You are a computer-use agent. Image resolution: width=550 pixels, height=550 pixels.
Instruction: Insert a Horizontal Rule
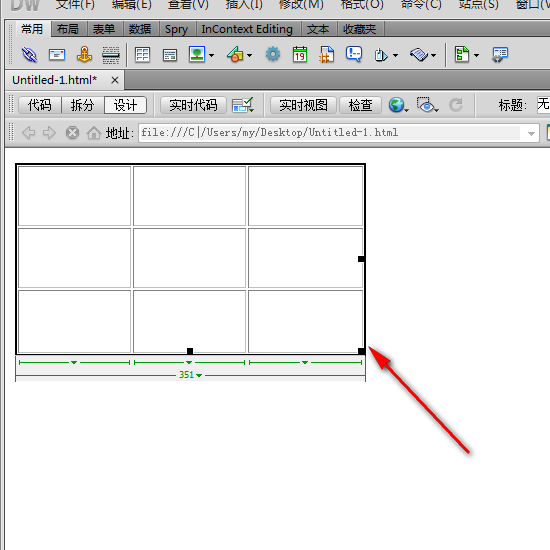(111, 55)
